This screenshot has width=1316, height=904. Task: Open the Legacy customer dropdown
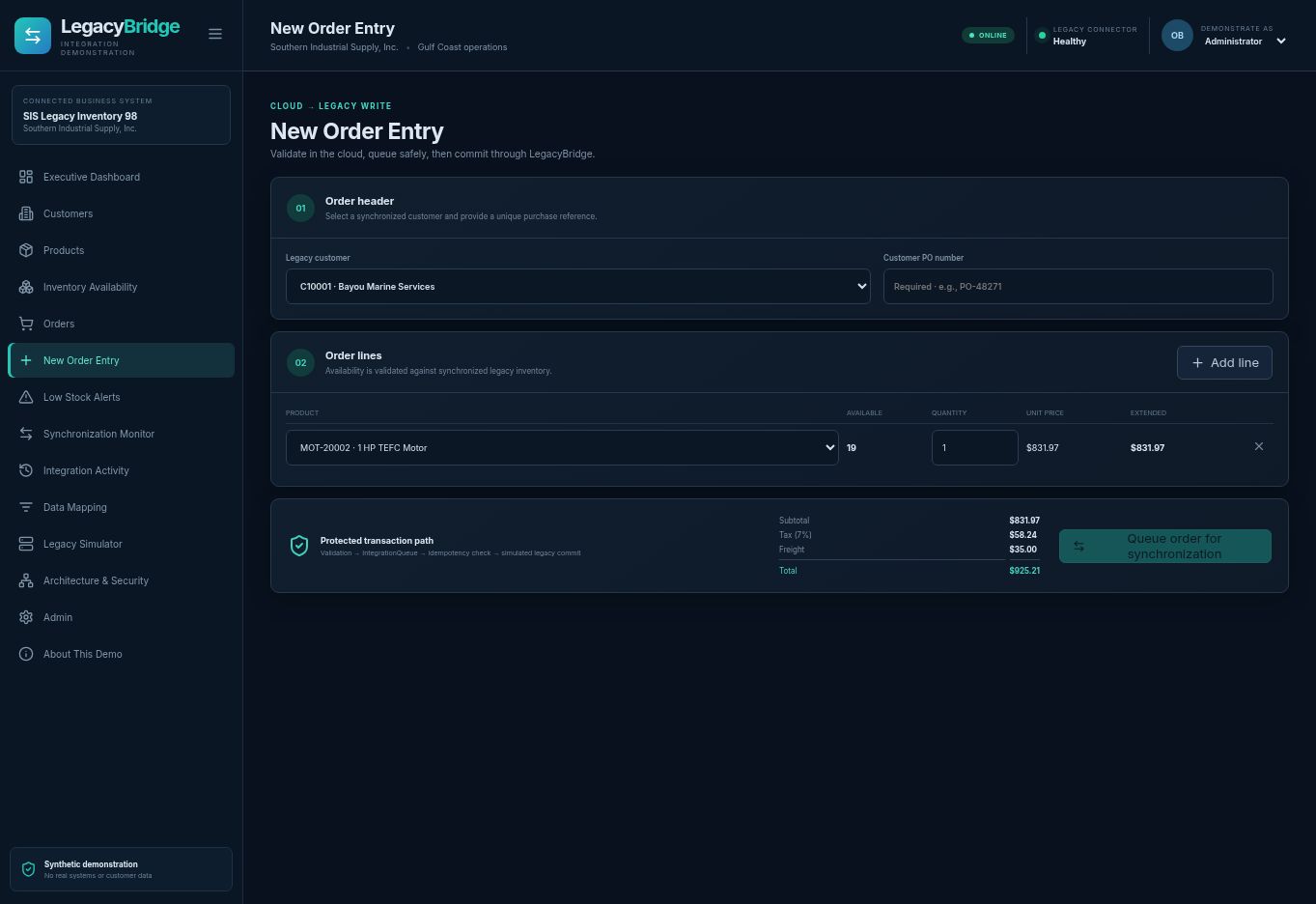click(x=577, y=286)
